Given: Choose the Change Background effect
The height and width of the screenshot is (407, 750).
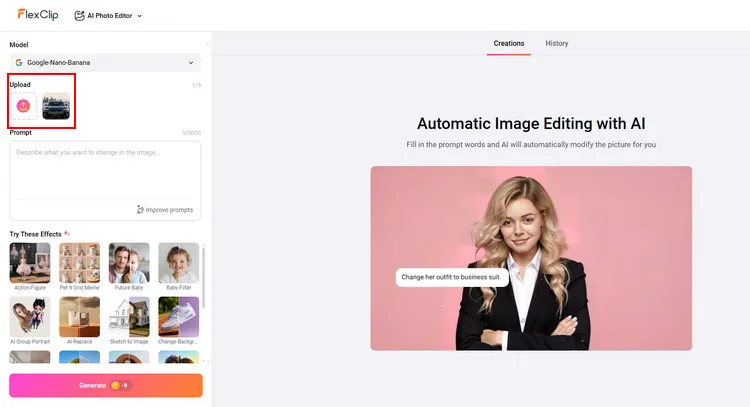Looking at the screenshot, I should click(x=179, y=320).
